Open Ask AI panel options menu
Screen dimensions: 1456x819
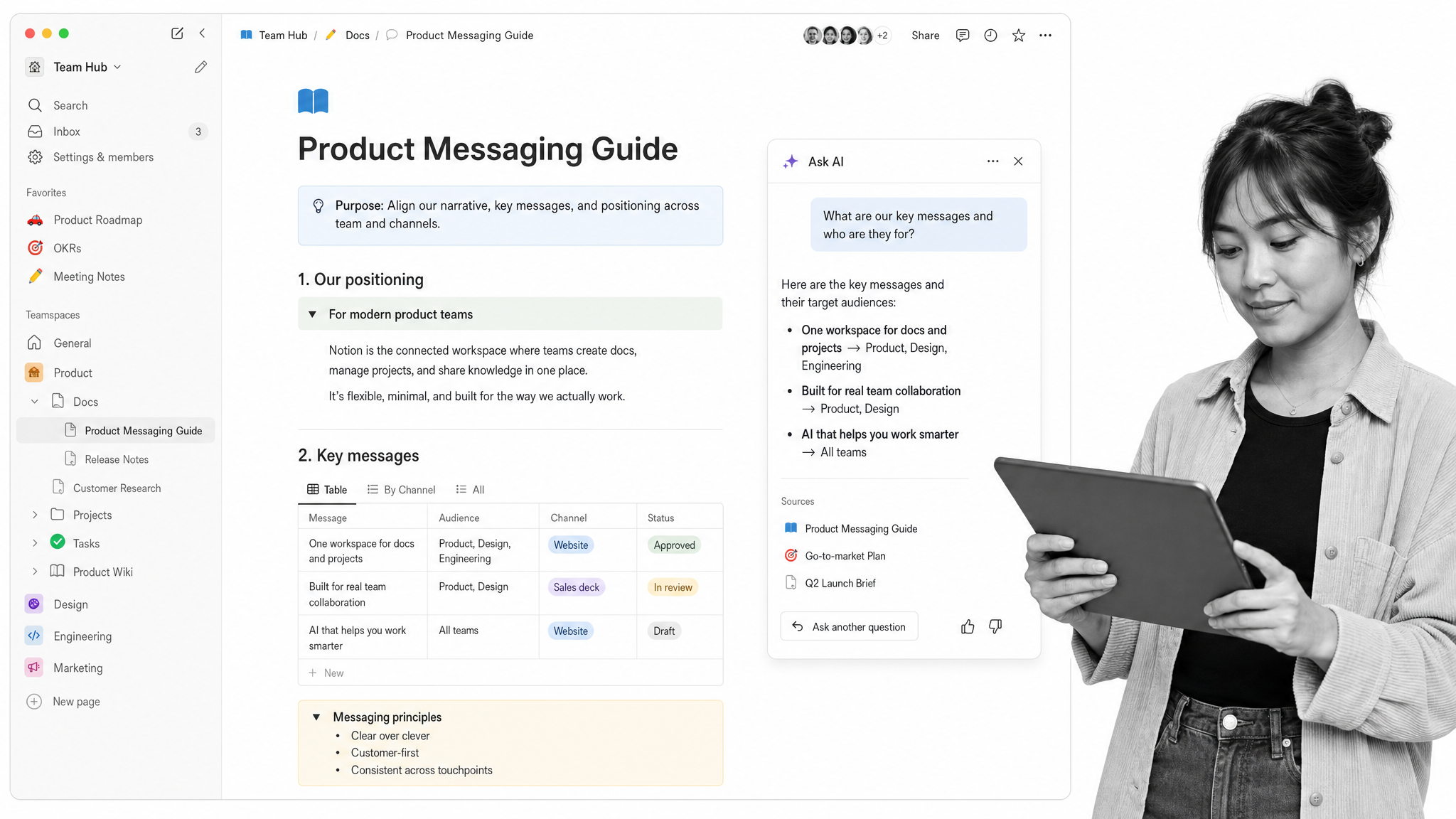pos(992,161)
